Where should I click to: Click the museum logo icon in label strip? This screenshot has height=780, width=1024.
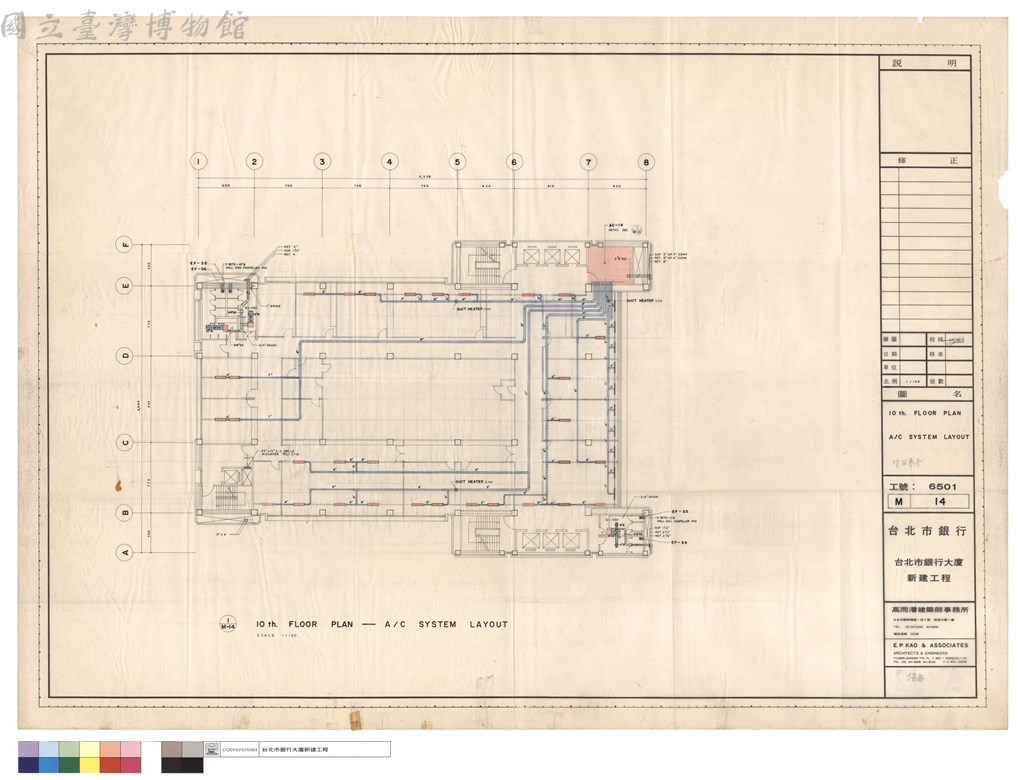(x=212, y=749)
